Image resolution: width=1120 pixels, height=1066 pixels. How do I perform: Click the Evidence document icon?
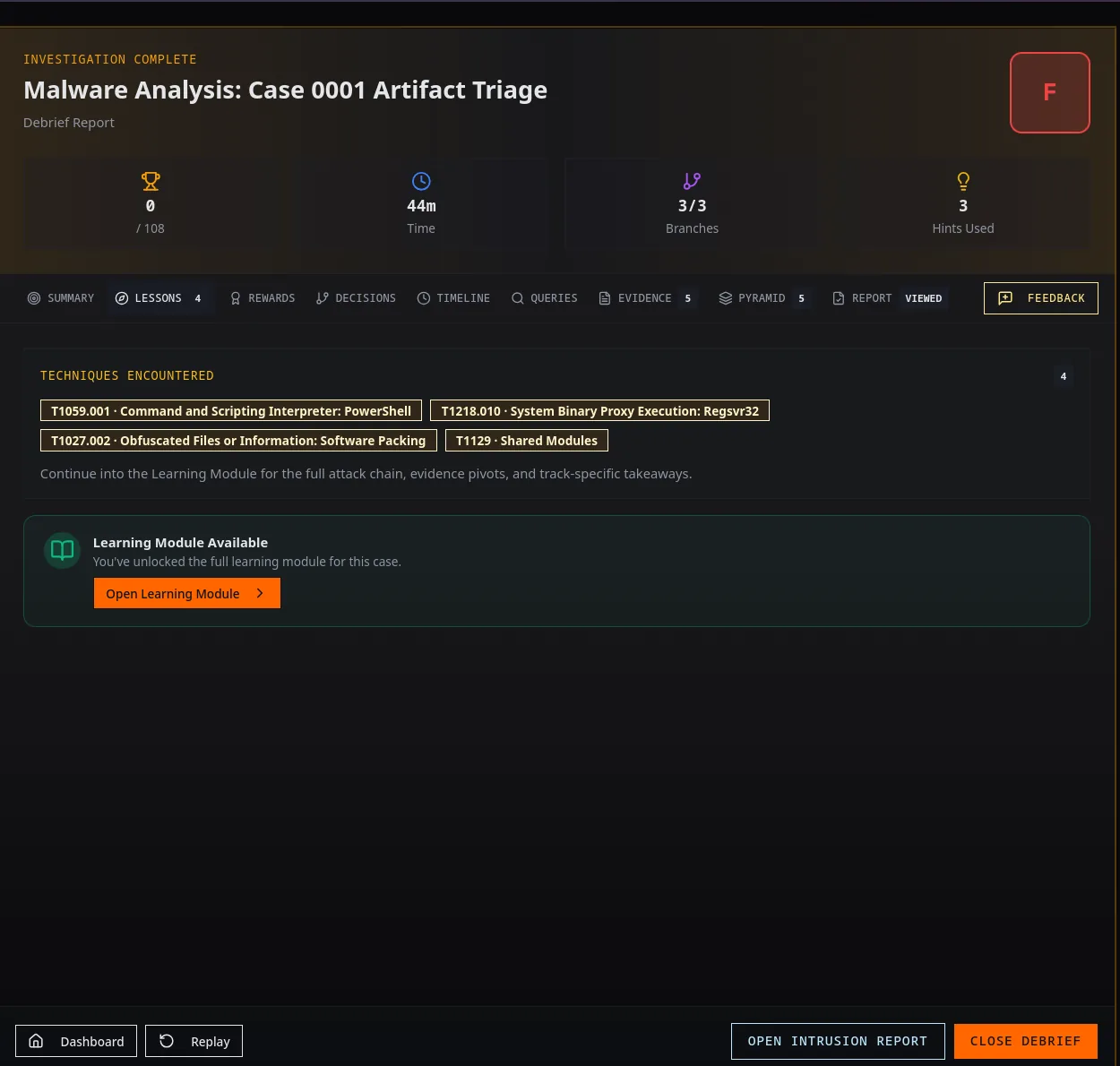pos(605,298)
